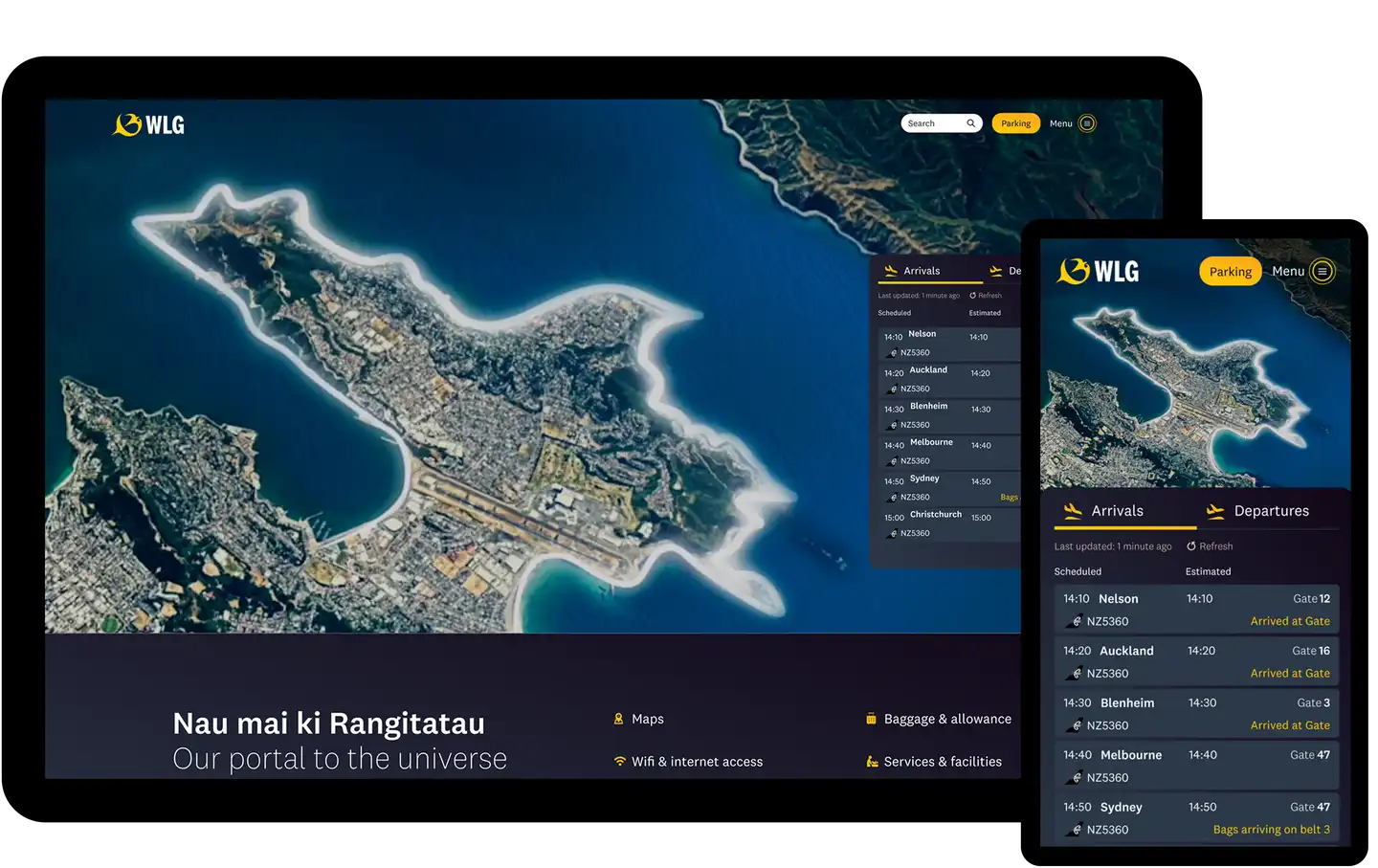Click the desktop Parking button
The height and width of the screenshot is (868, 1378).
(1015, 123)
